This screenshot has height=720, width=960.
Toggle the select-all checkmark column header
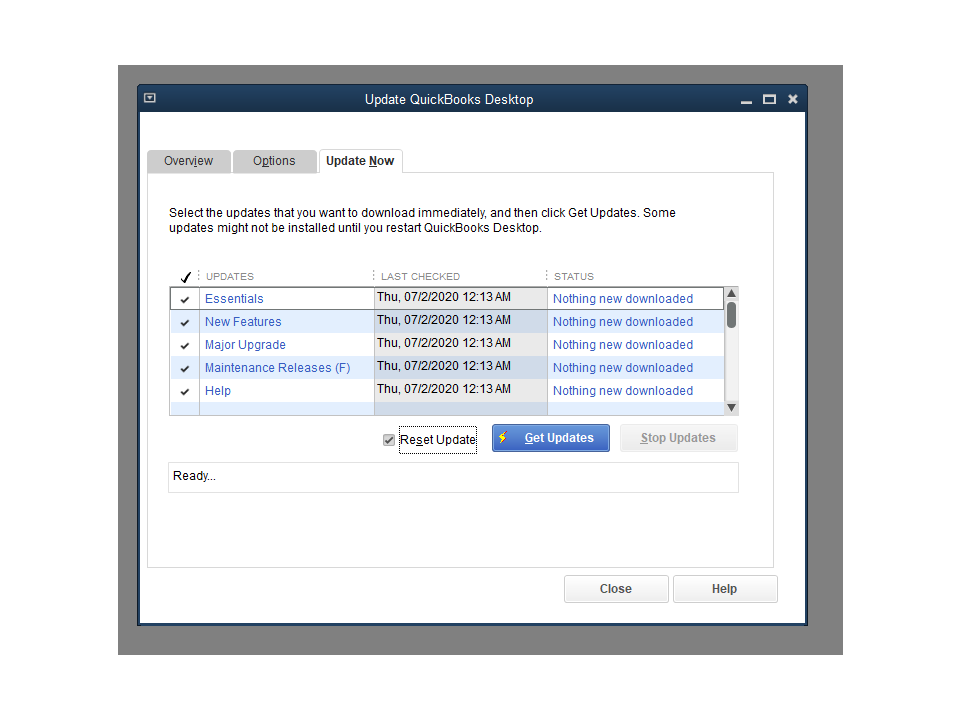coord(186,277)
